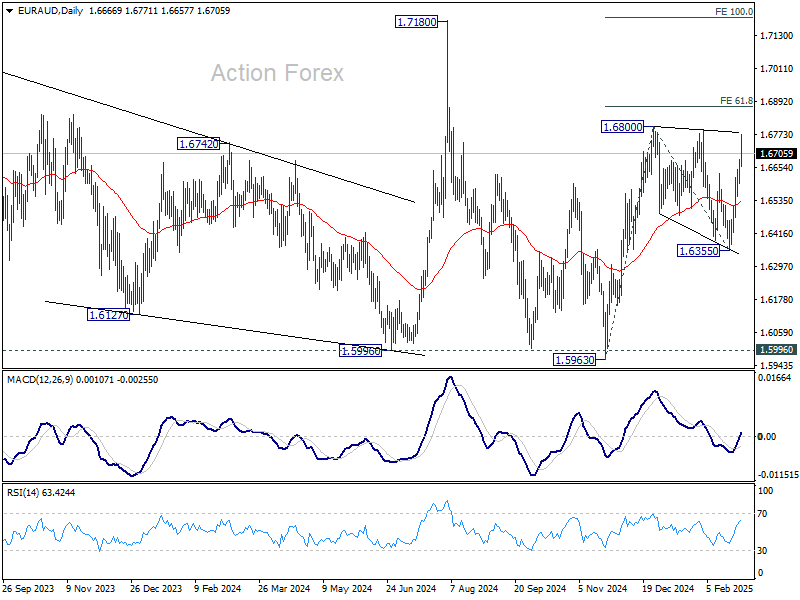Open the EURAUD chart dropdown triangle
Screen dimensions: 800x600
[x=10, y=11]
